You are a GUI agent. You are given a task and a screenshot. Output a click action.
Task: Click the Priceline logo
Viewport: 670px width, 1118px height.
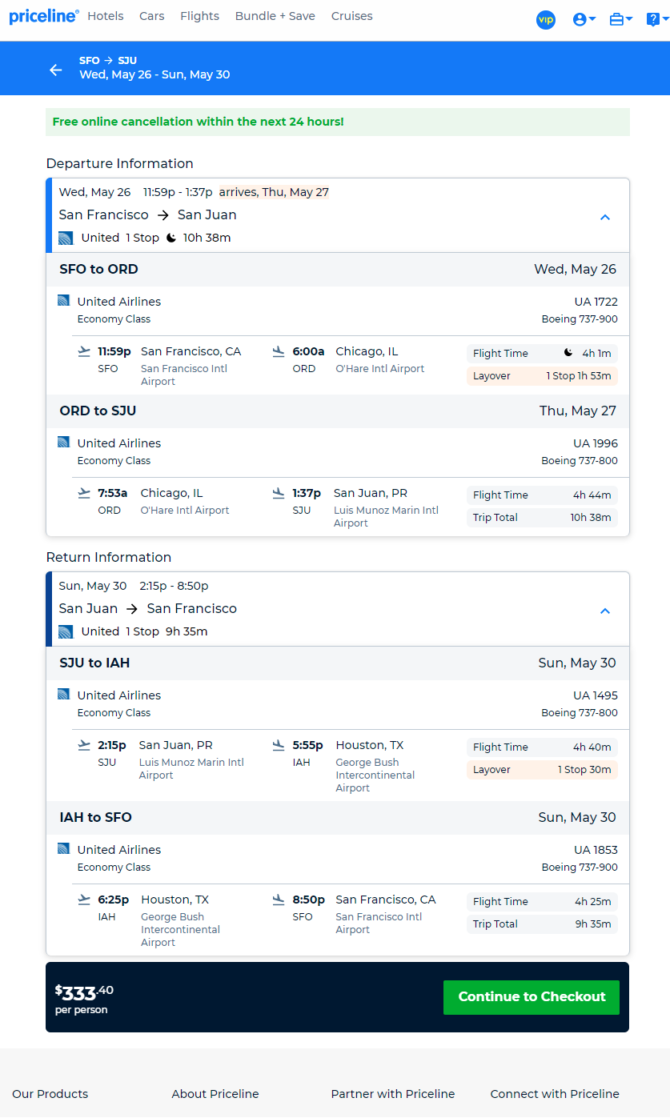pos(43,16)
